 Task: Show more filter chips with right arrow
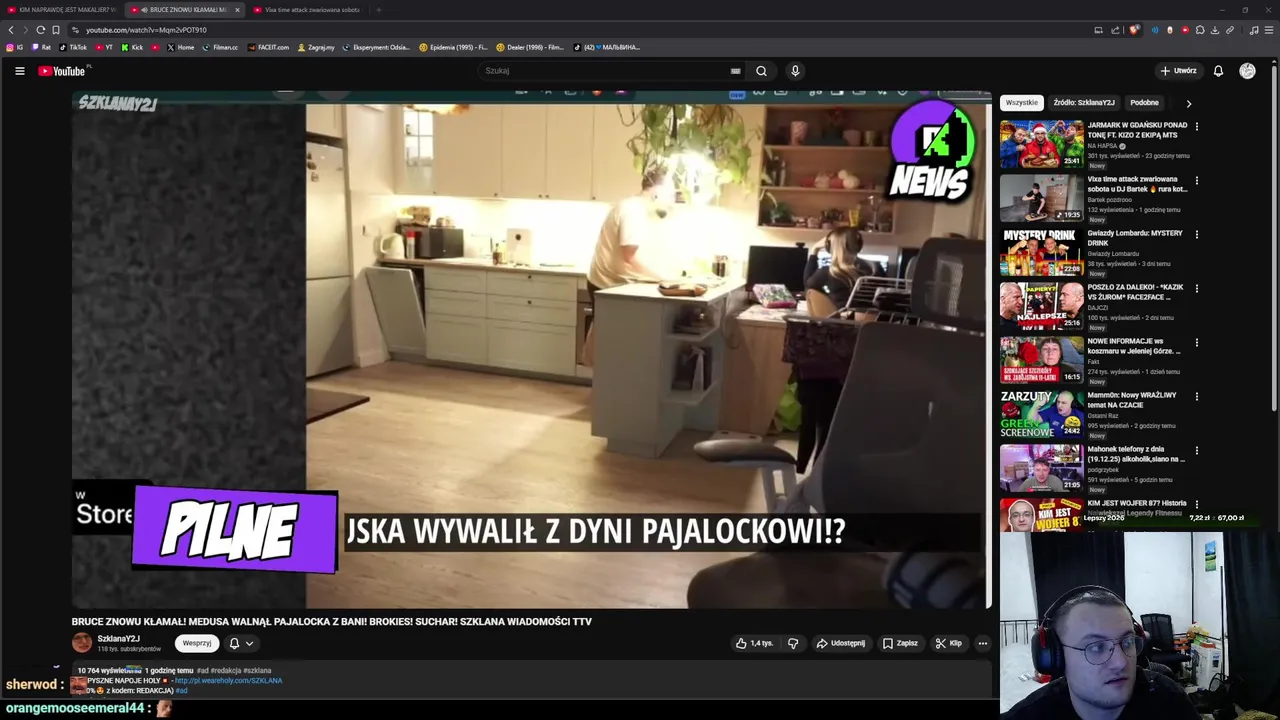pyautogui.click(x=1188, y=103)
